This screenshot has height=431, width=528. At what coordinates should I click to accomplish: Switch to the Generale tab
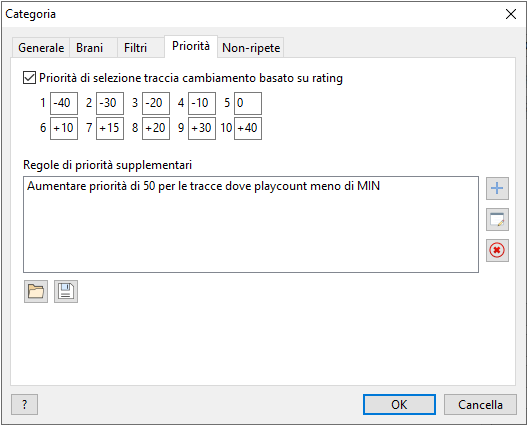(x=41, y=48)
